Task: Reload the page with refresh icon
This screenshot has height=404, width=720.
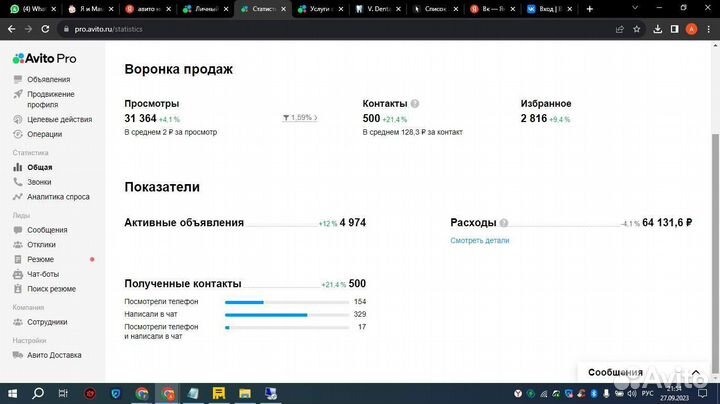Action: [45, 29]
